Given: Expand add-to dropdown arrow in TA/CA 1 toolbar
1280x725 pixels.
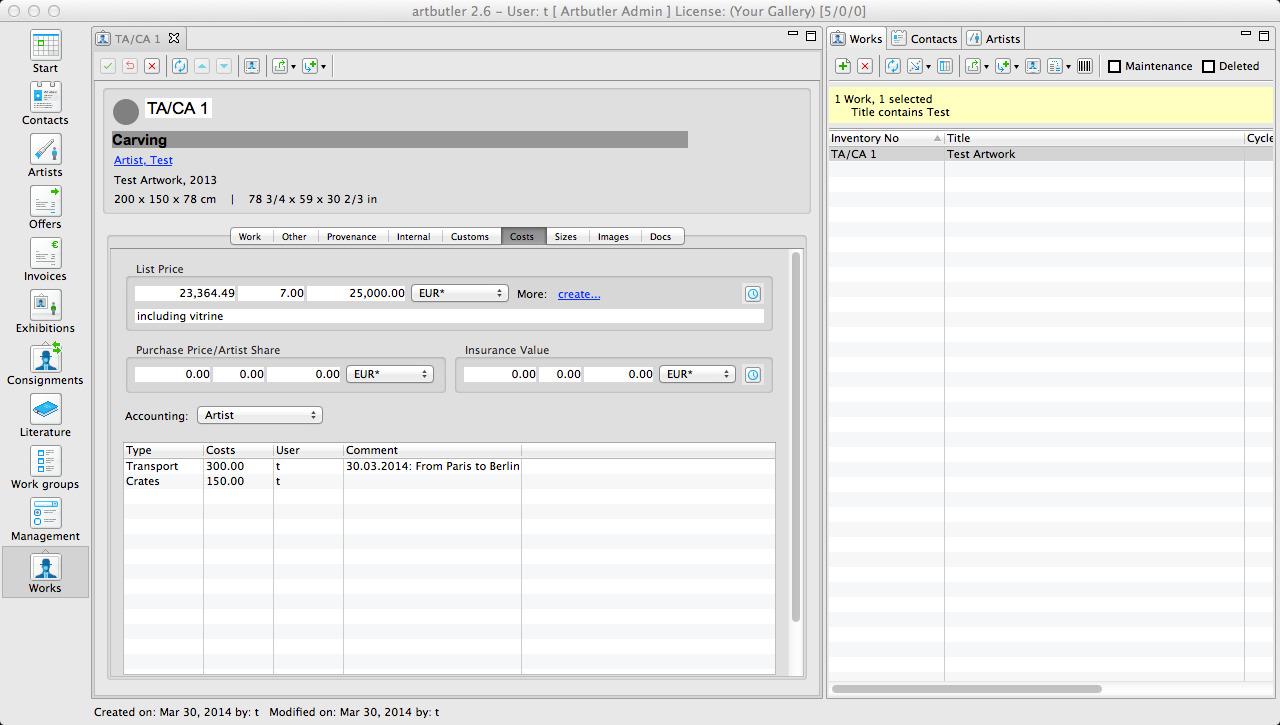Looking at the screenshot, I should click(323, 67).
